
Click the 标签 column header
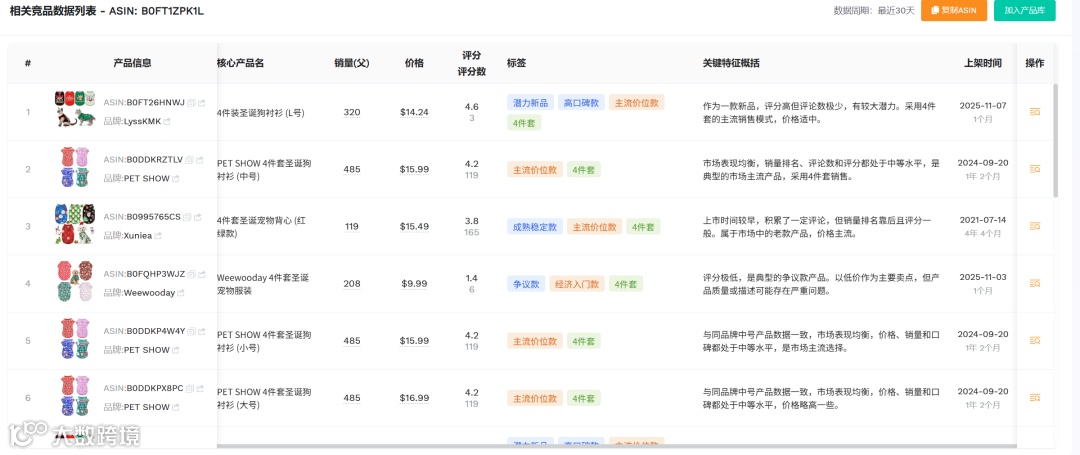(517, 63)
